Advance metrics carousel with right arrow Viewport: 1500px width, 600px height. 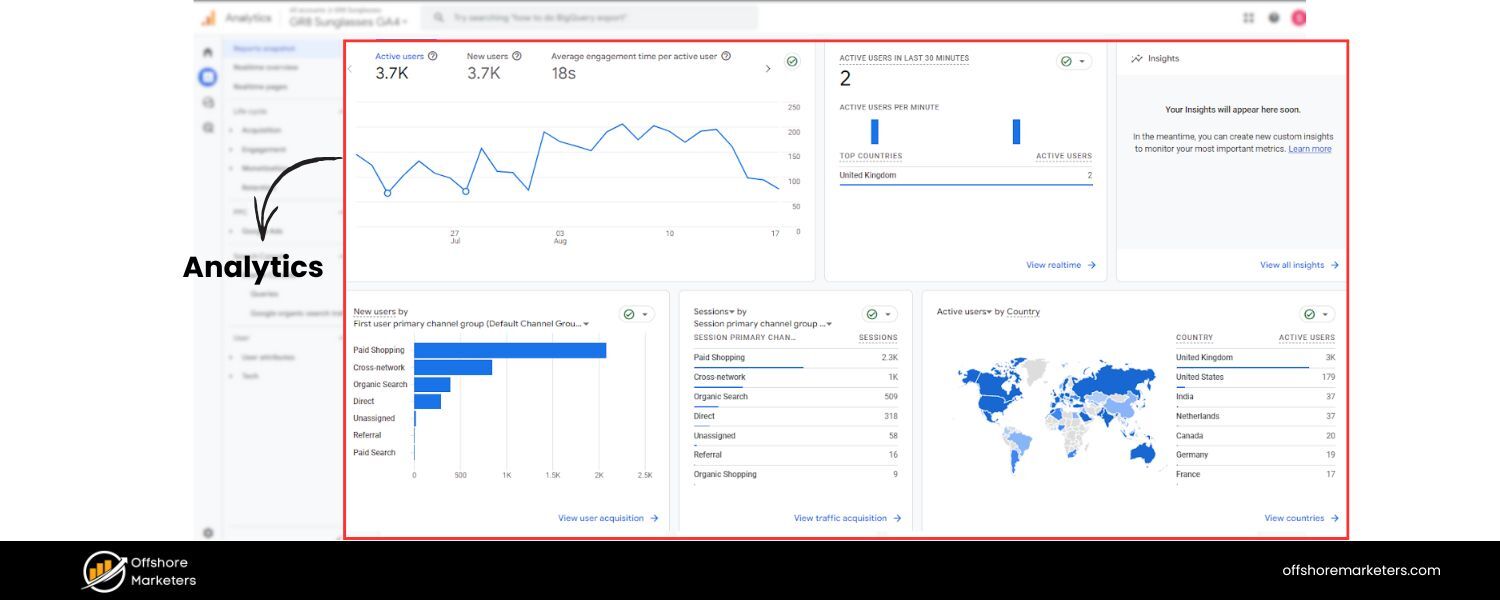point(767,69)
